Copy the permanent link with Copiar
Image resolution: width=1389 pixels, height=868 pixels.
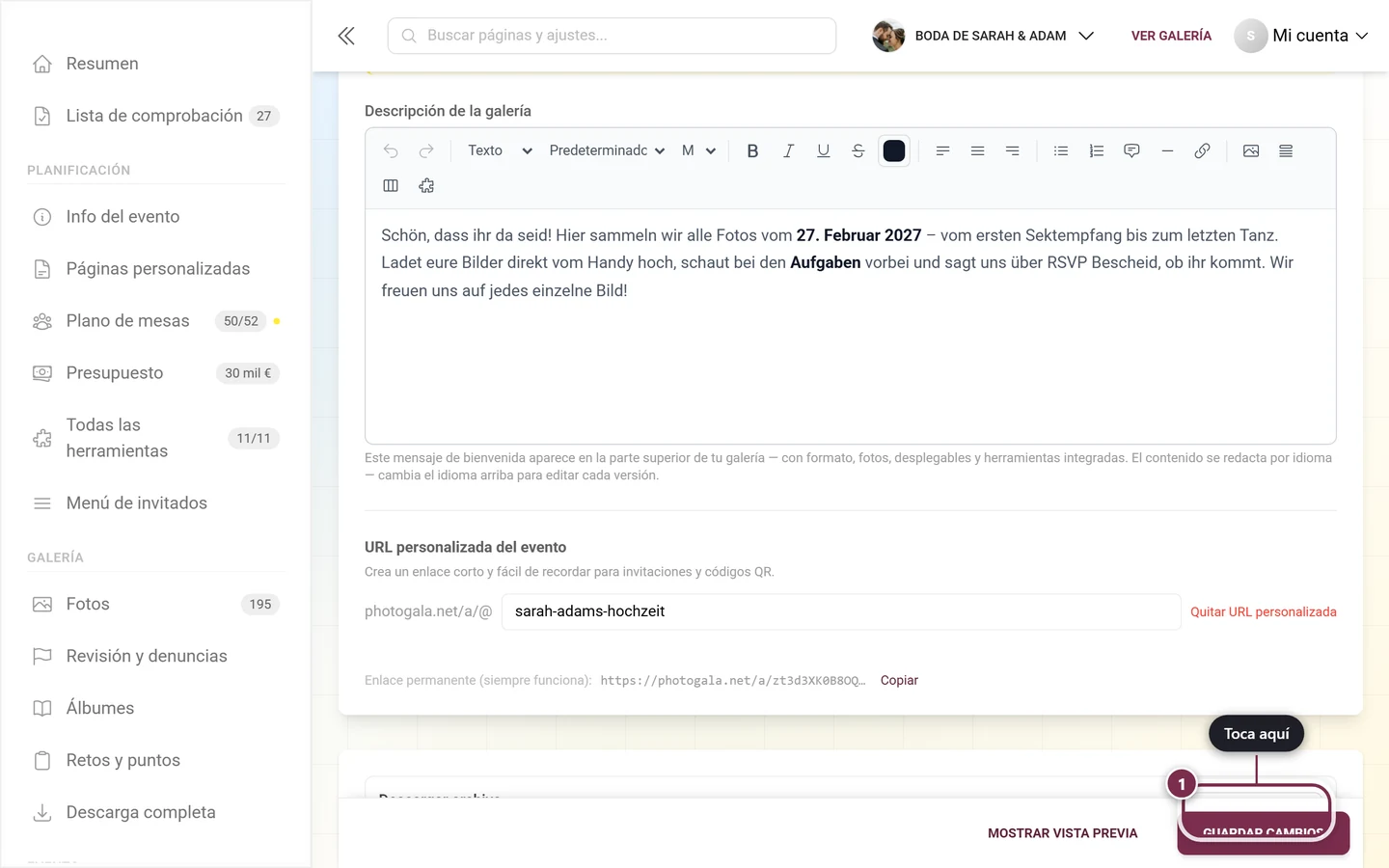(x=899, y=680)
